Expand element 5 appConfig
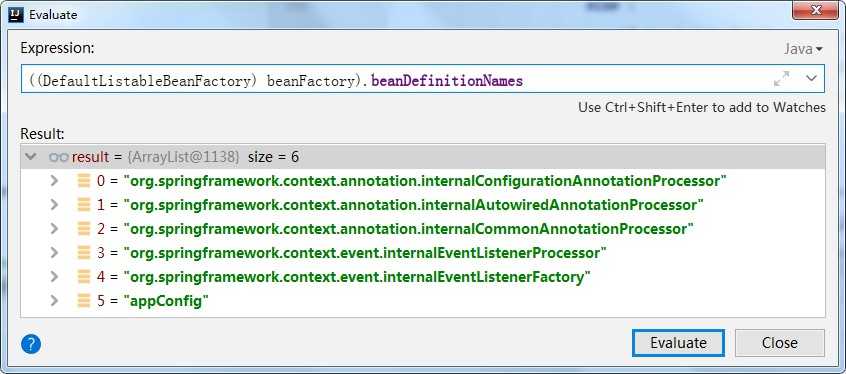846x374 pixels. coord(54,301)
